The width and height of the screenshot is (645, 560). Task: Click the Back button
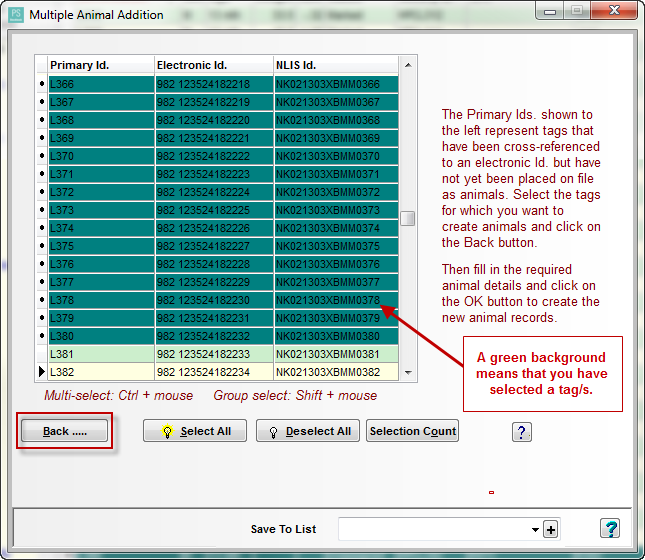pyautogui.click(x=65, y=431)
